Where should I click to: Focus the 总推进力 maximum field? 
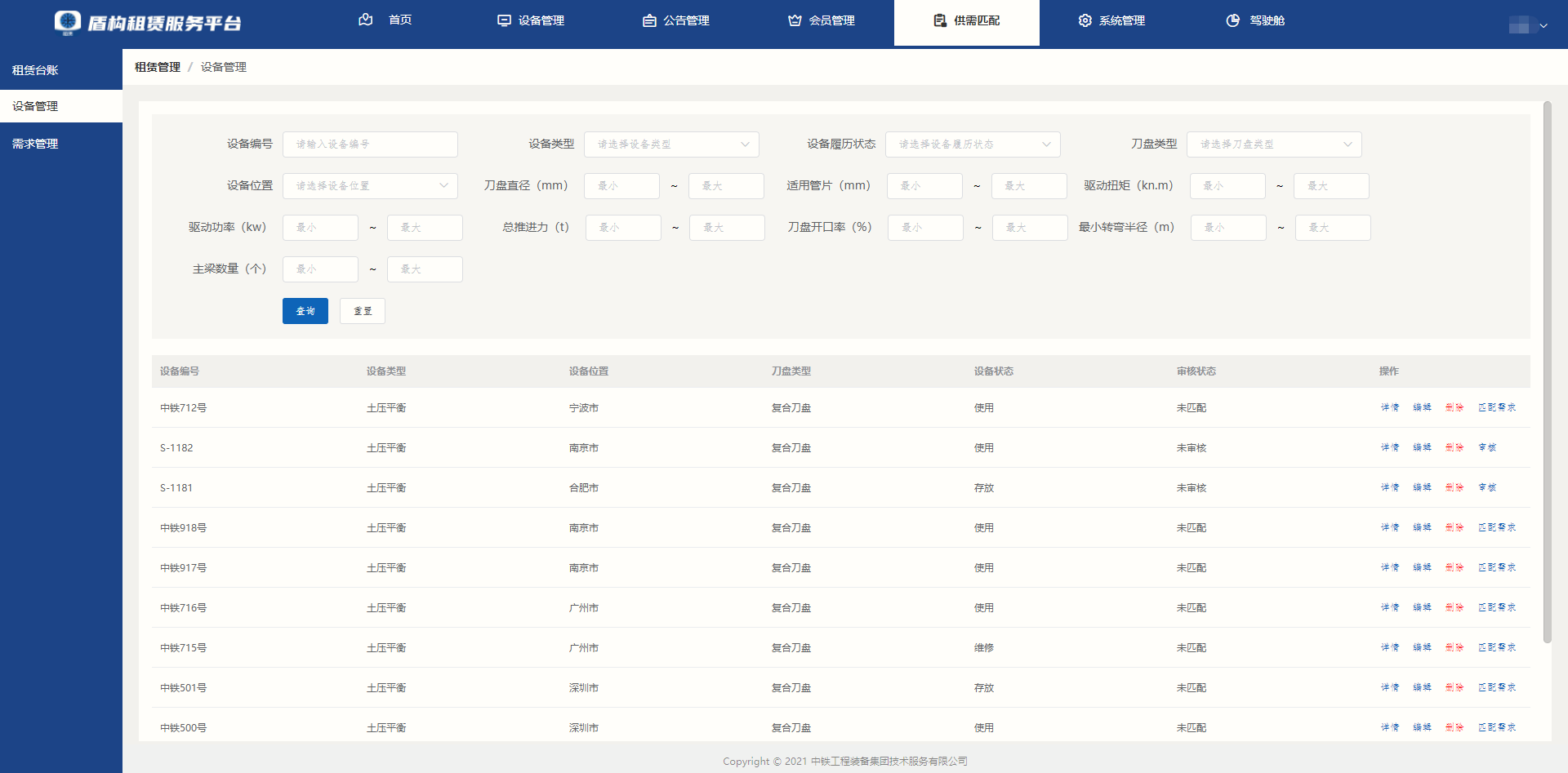click(727, 228)
